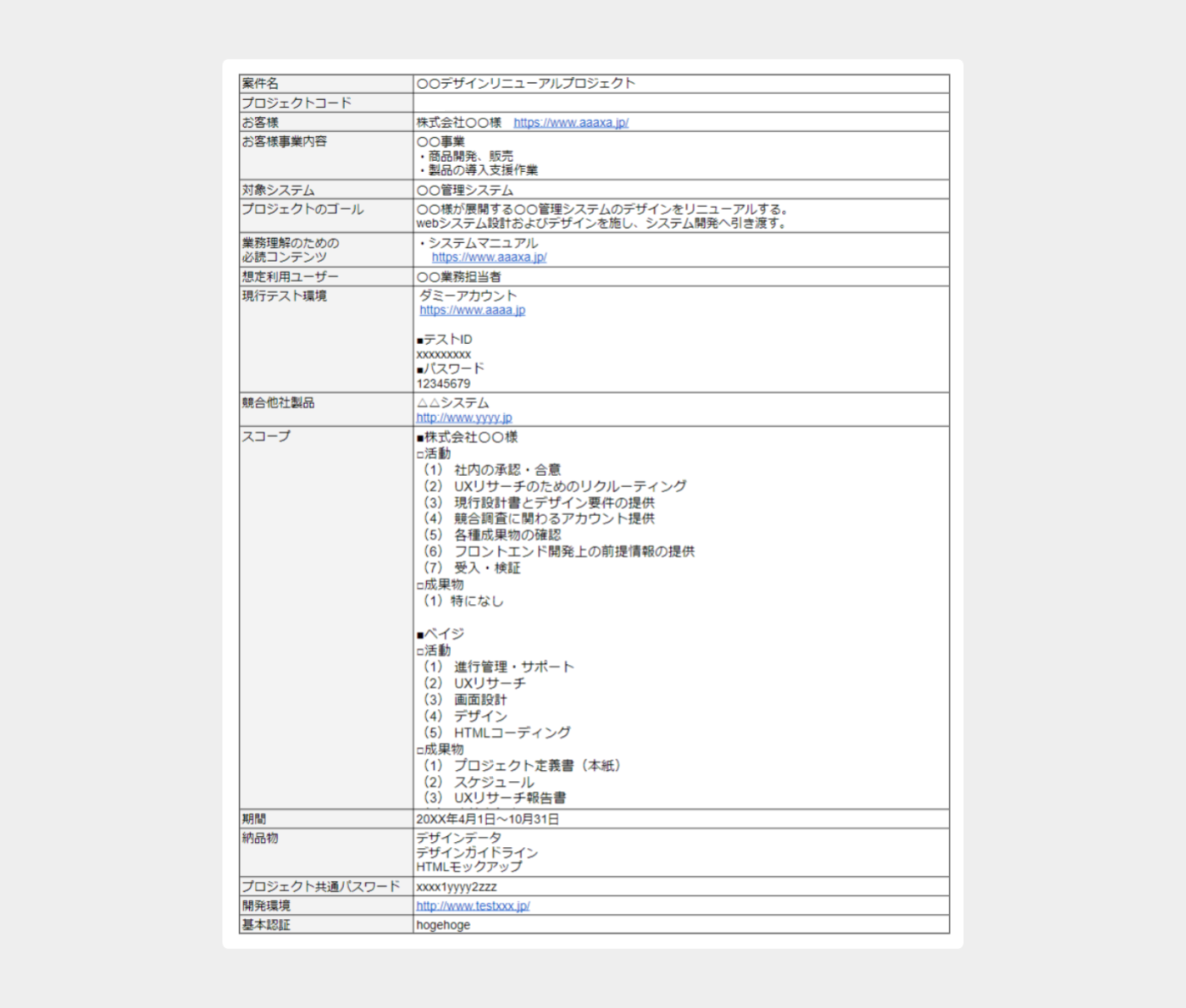Open the システムマニュアル link https://www.aaaxa.jp/
The width and height of the screenshot is (1186, 1008).
point(489,258)
